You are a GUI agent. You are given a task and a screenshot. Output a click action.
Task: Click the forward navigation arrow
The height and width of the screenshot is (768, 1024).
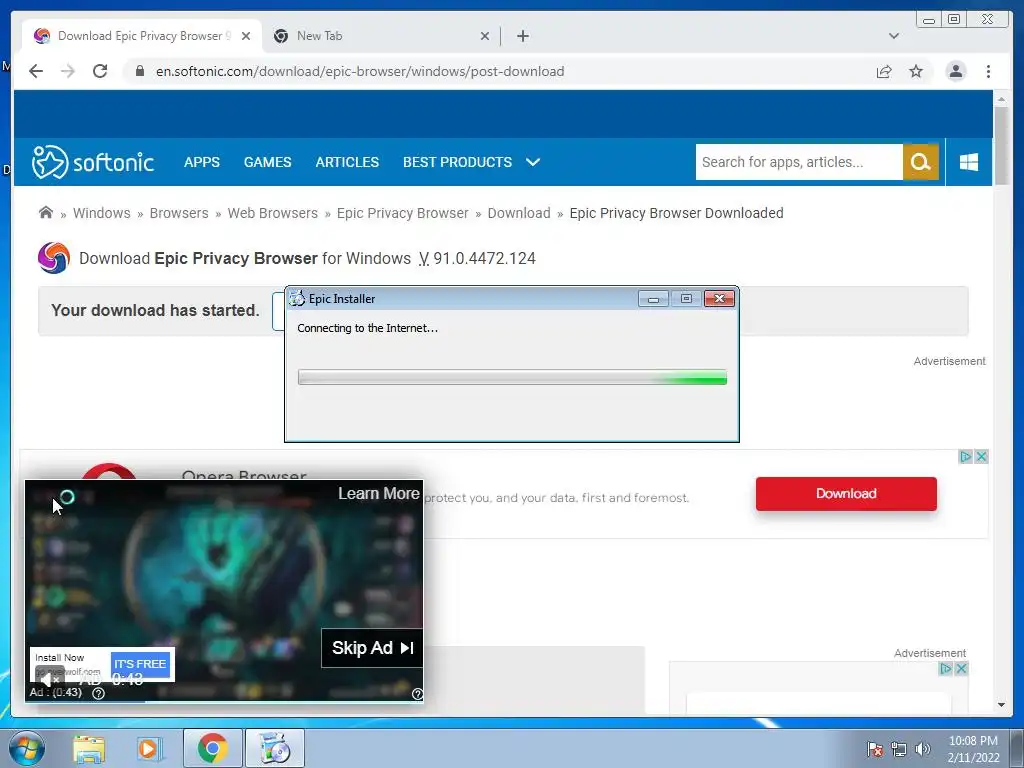(68, 71)
